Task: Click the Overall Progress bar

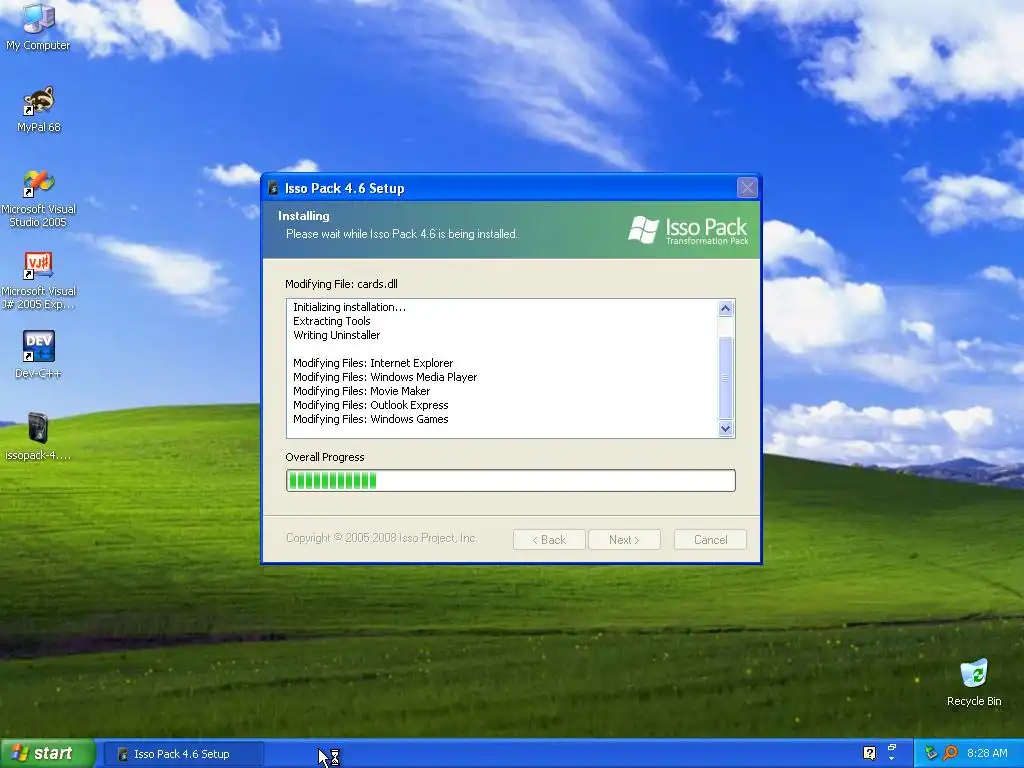Action: (511, 481)
